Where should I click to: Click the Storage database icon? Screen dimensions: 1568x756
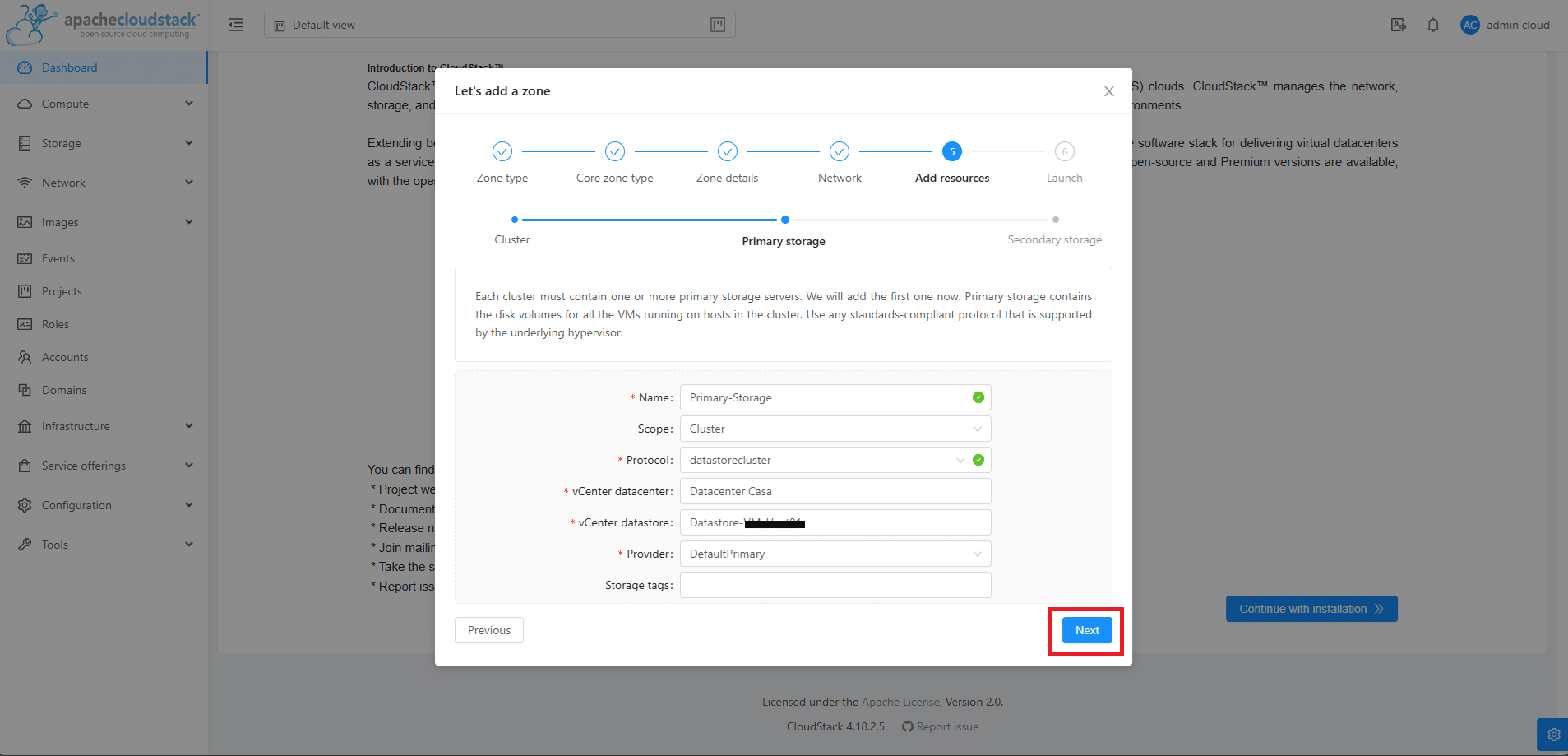[x=25, y=143]
